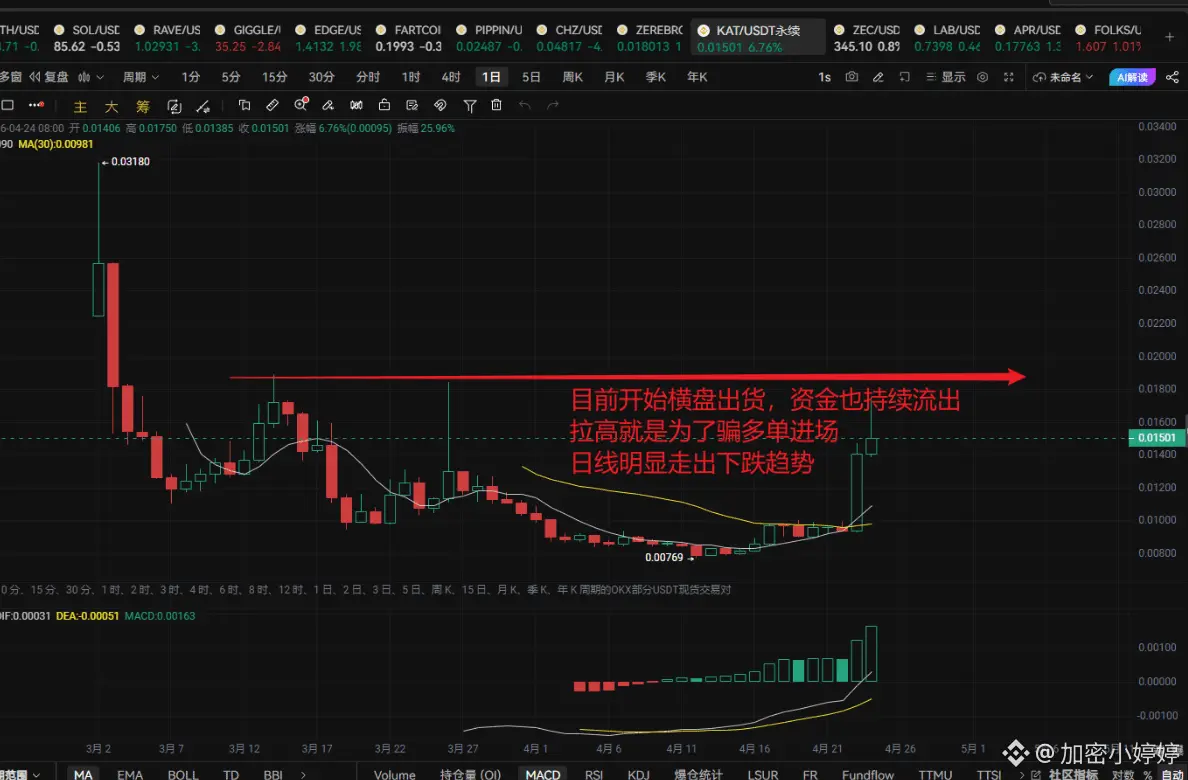Open the 社区指标 community indicators

coord(1074,774)
